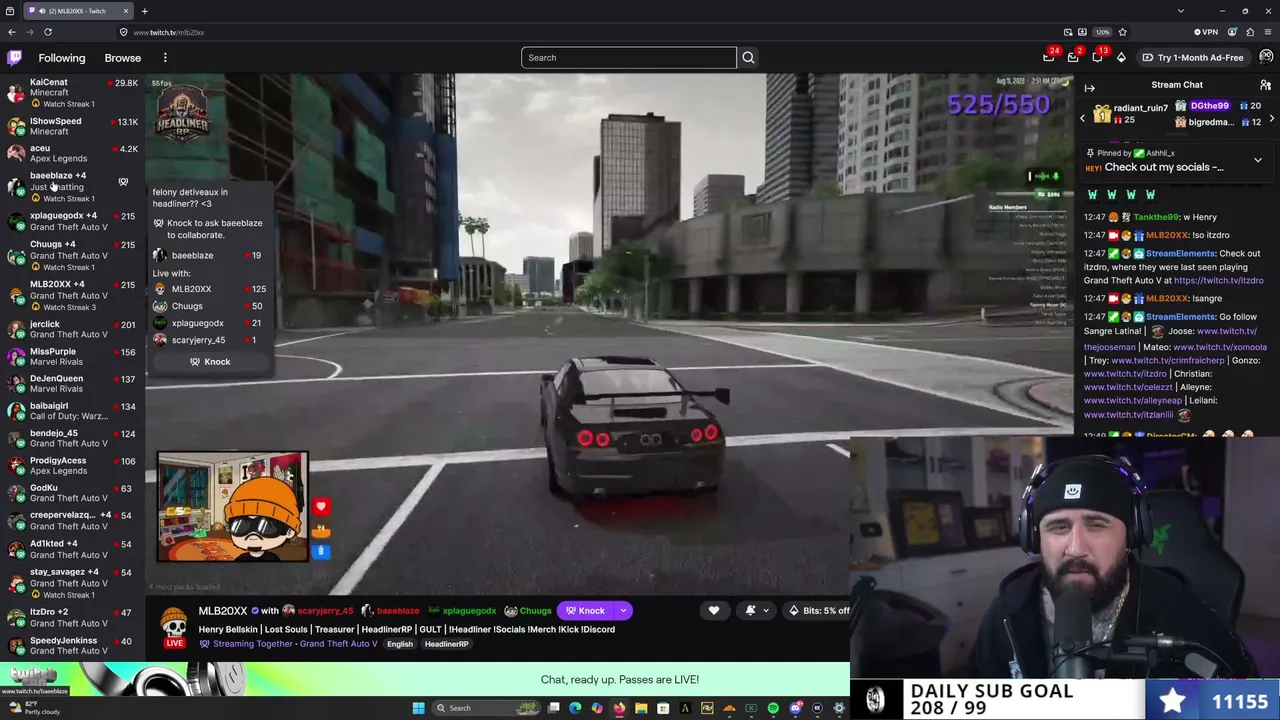Open KaiCenat channel in sidebar

click(x=72, y=92)
